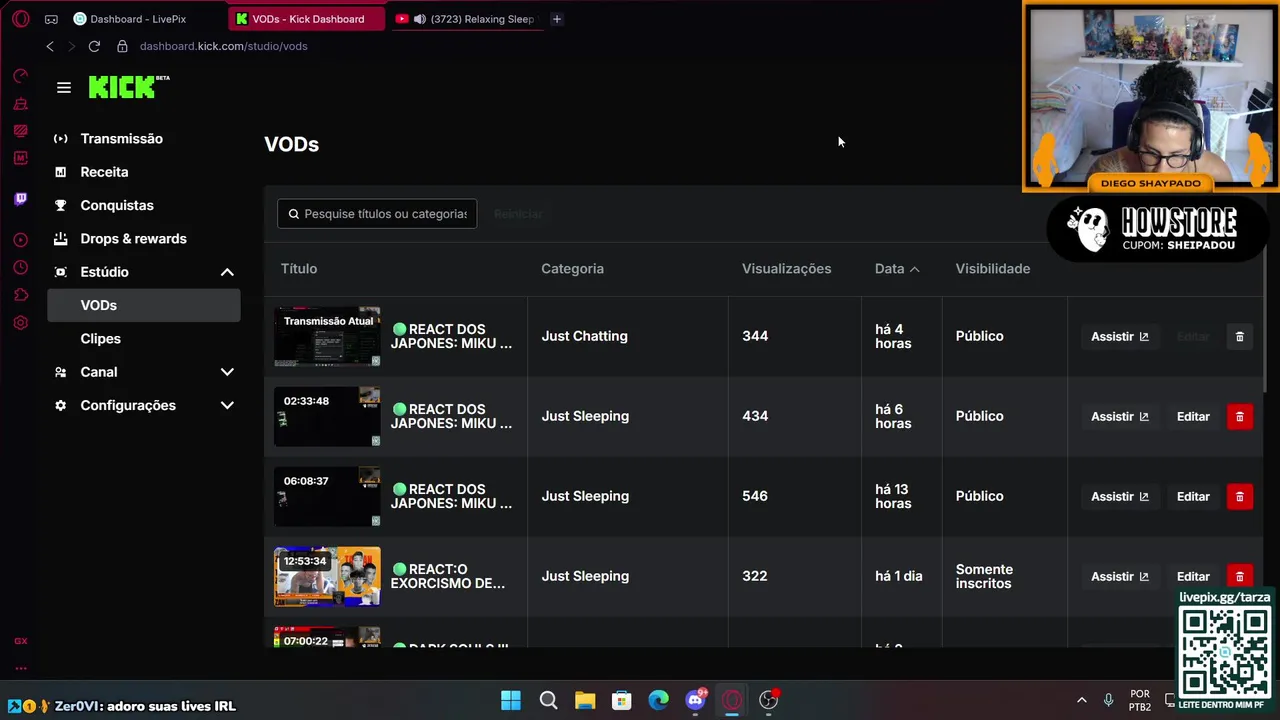
Task: Click the Reiniciar button beside search
Action: pos(518,214)
